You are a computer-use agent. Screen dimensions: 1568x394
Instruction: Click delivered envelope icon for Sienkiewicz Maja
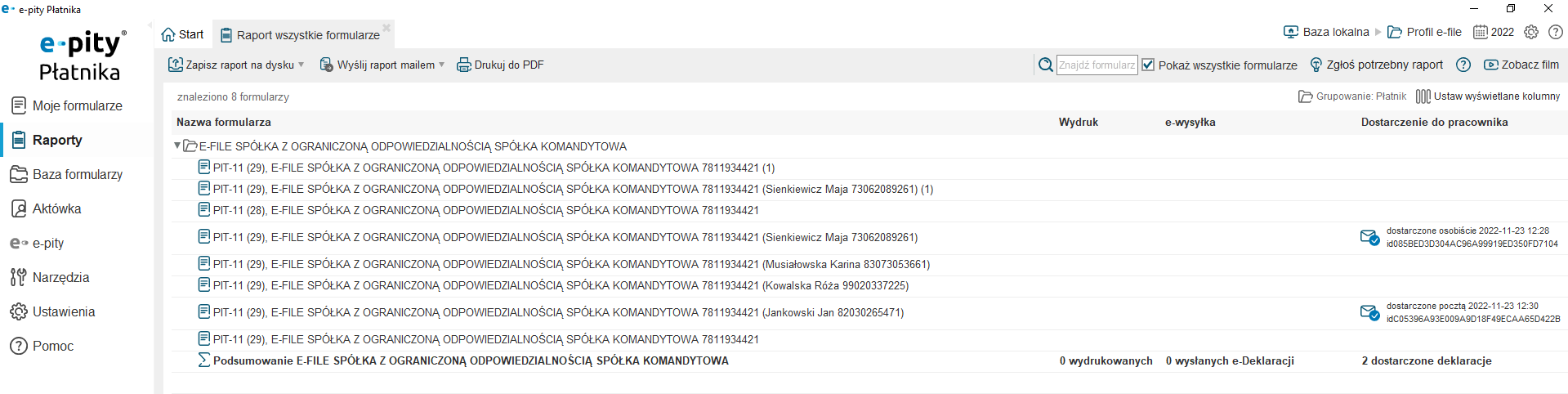[1369, 238]
